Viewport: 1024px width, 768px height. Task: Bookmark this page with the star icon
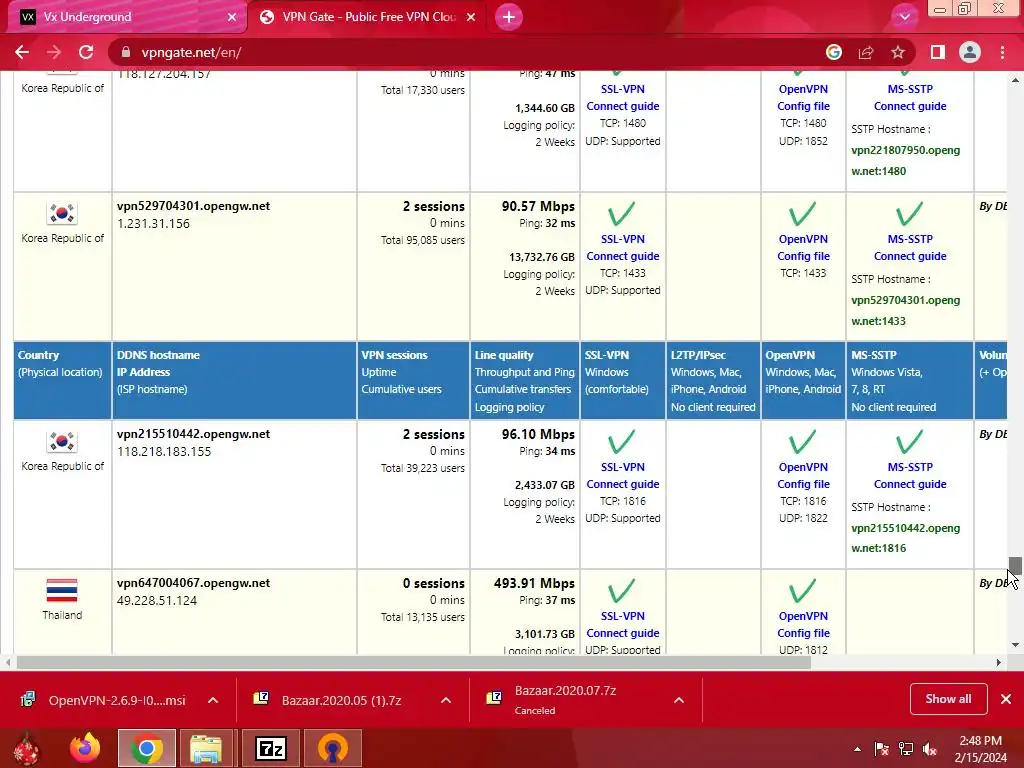tap(898, 52)
